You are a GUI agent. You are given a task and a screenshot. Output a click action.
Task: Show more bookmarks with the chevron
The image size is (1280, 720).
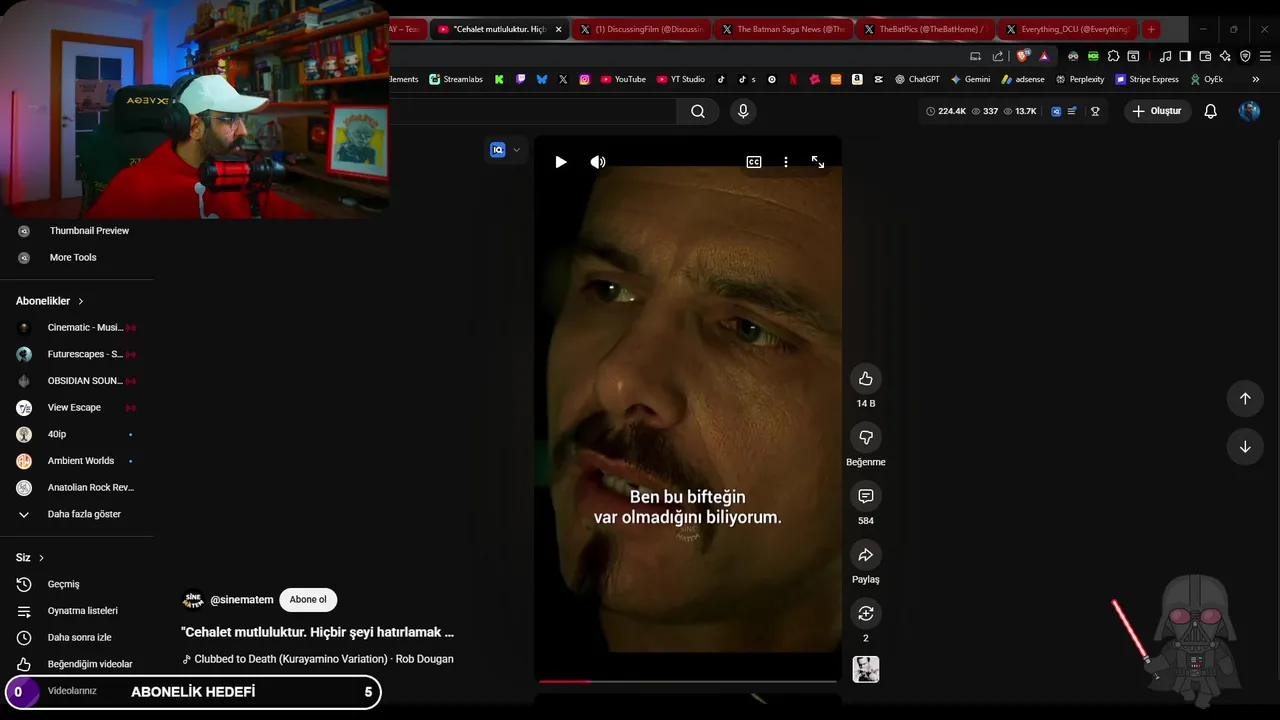1256,79
